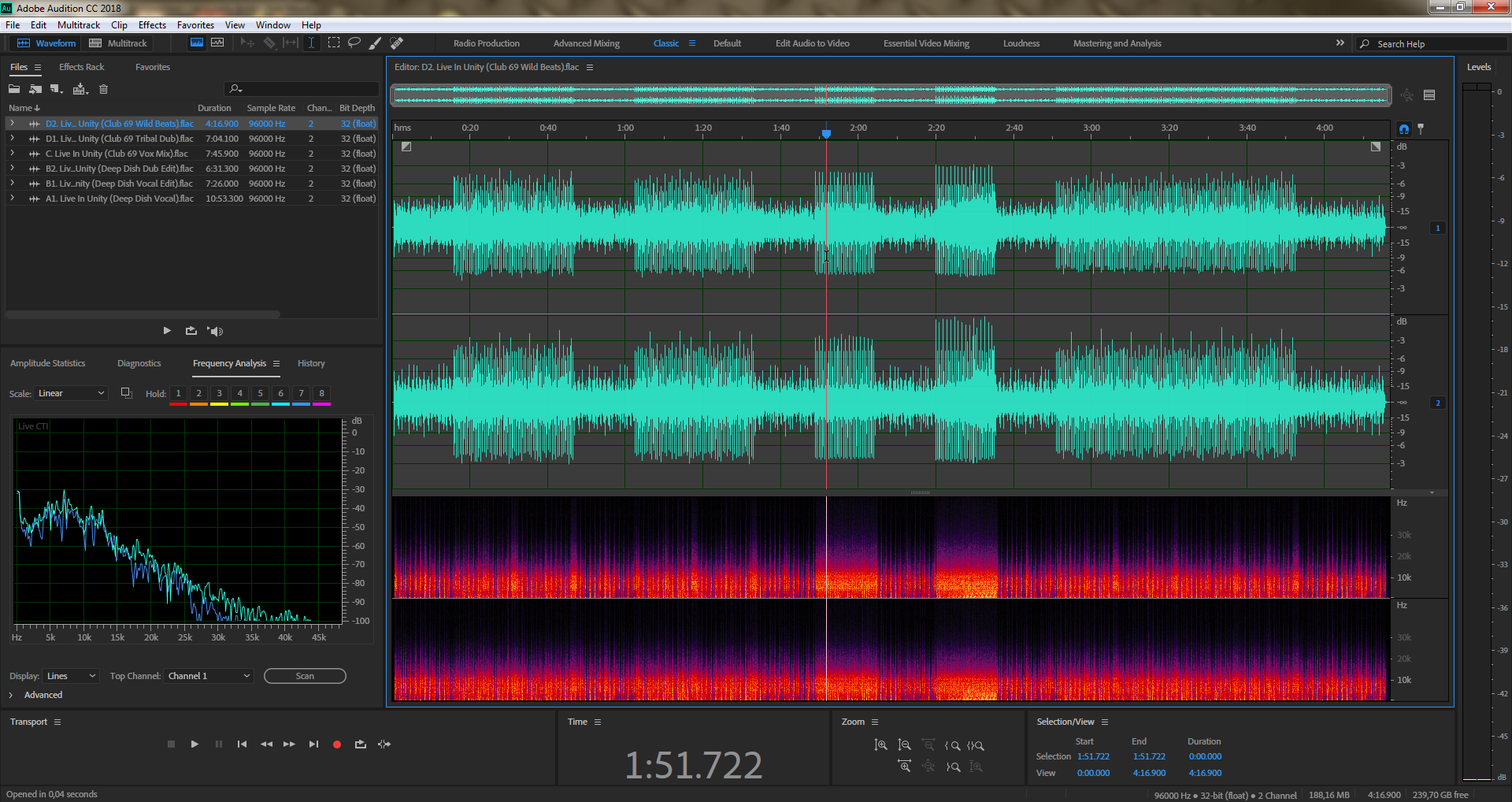Move playhead to the previous marker
This screenshot has height=802, width=1512.
[242, 744]
